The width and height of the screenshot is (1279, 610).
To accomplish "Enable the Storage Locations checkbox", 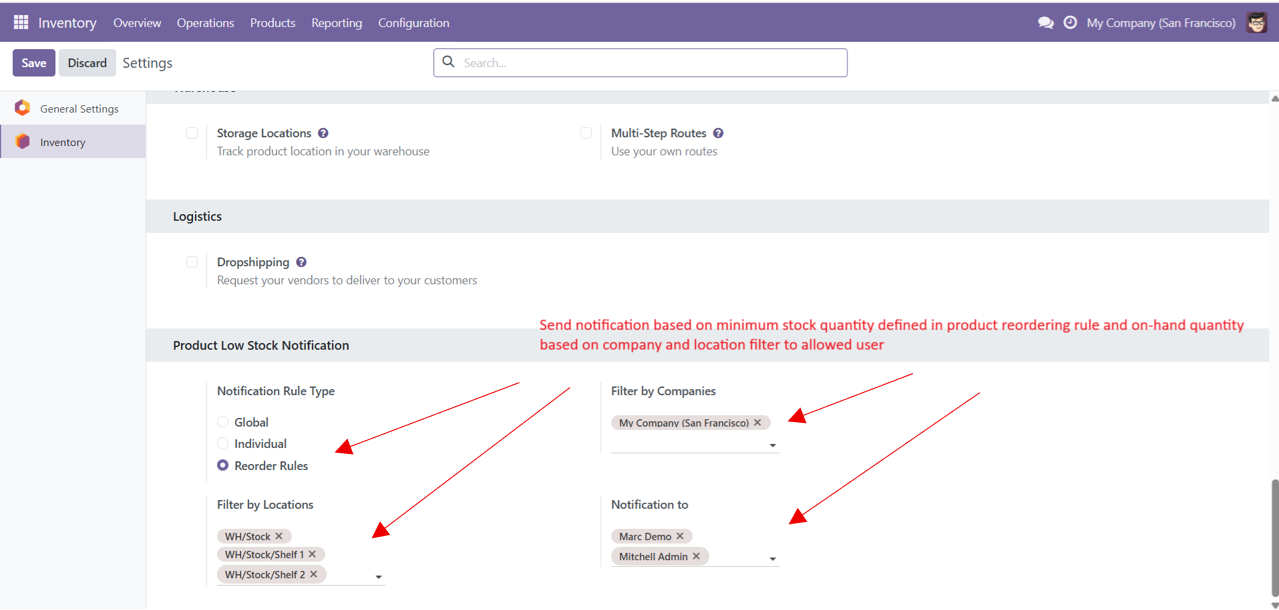I will click(x=192, y=133).
